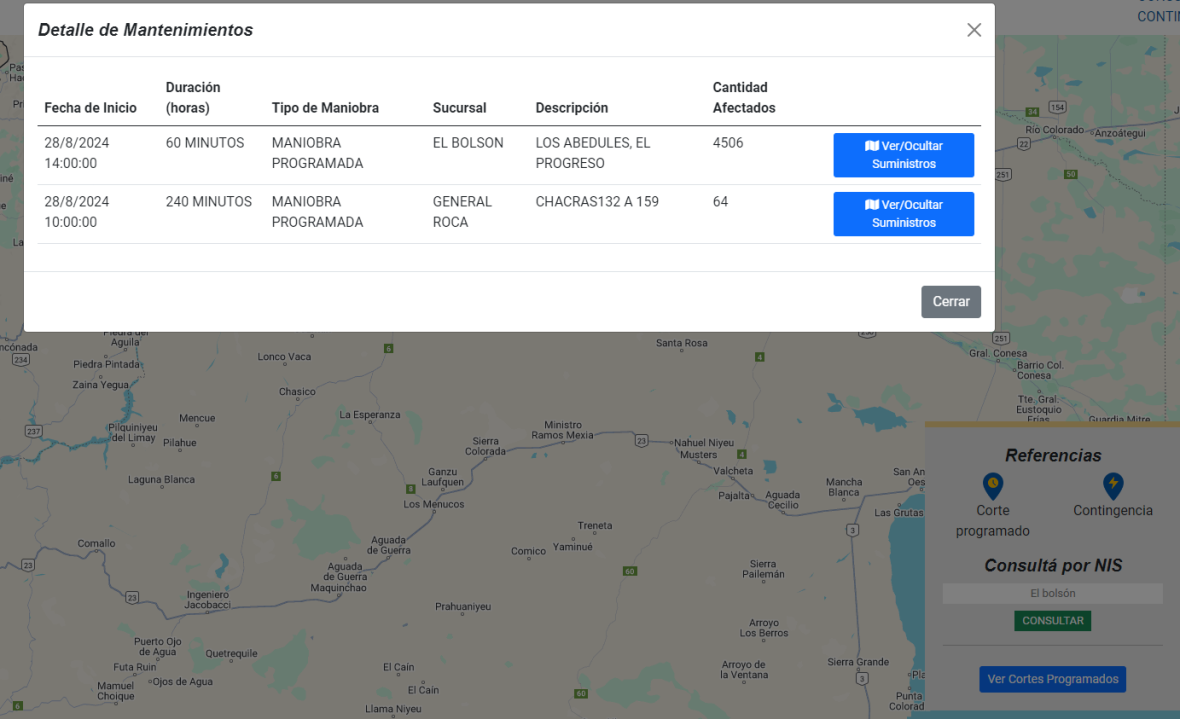The height and width of the screenshot is (719, 1180).
Task: Click route 8 marker near Ganzu Laufquen
Action: [x=409, y=488]
